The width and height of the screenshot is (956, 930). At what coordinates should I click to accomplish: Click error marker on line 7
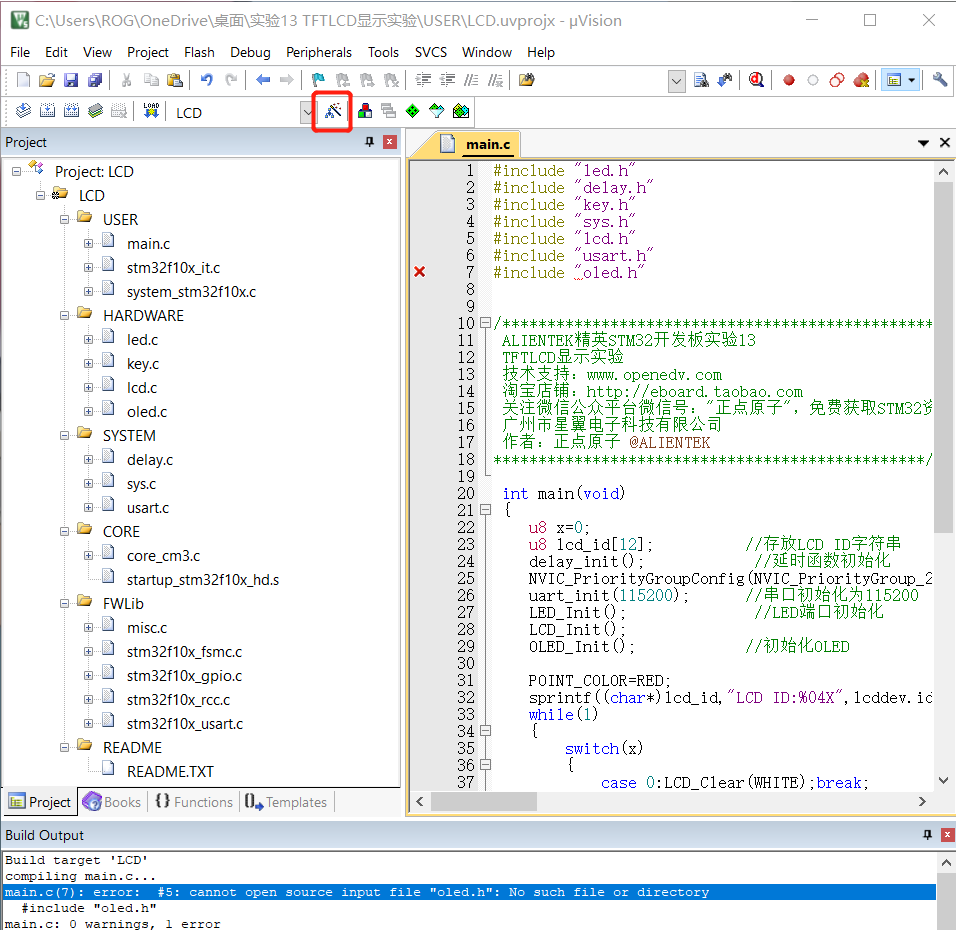pyautogui.click(x=419, y=272)
